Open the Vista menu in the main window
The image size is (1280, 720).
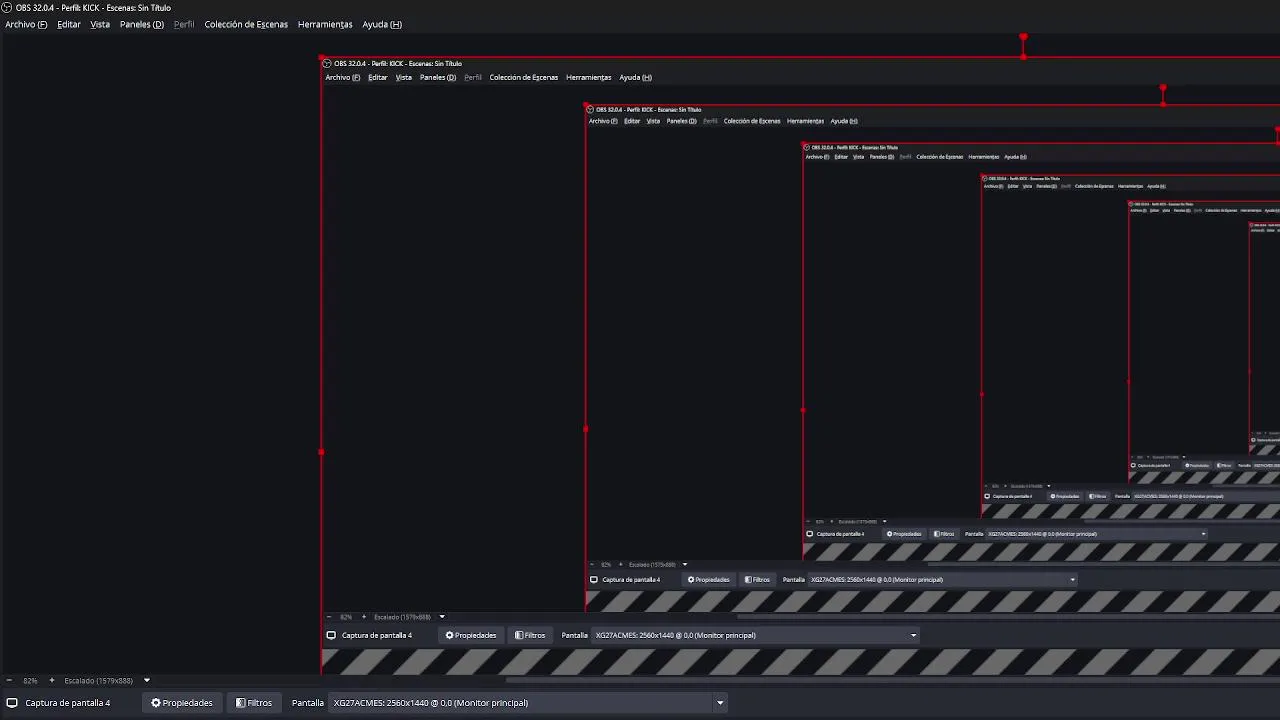tap(100, 24)
